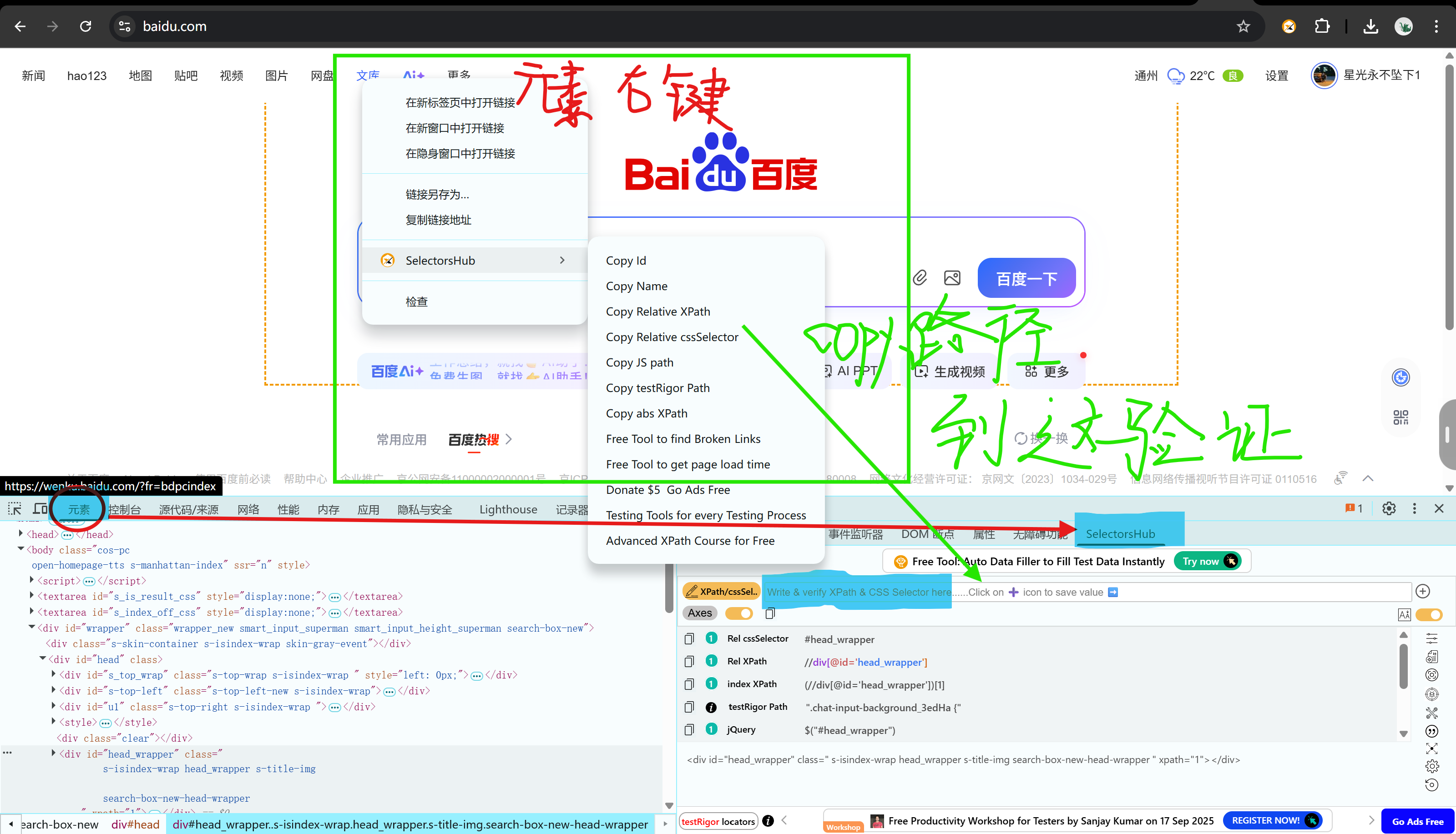This screenshot has height=834, width=1456.
Task: Reload the page in Chrome
Action: pos(86,26)
